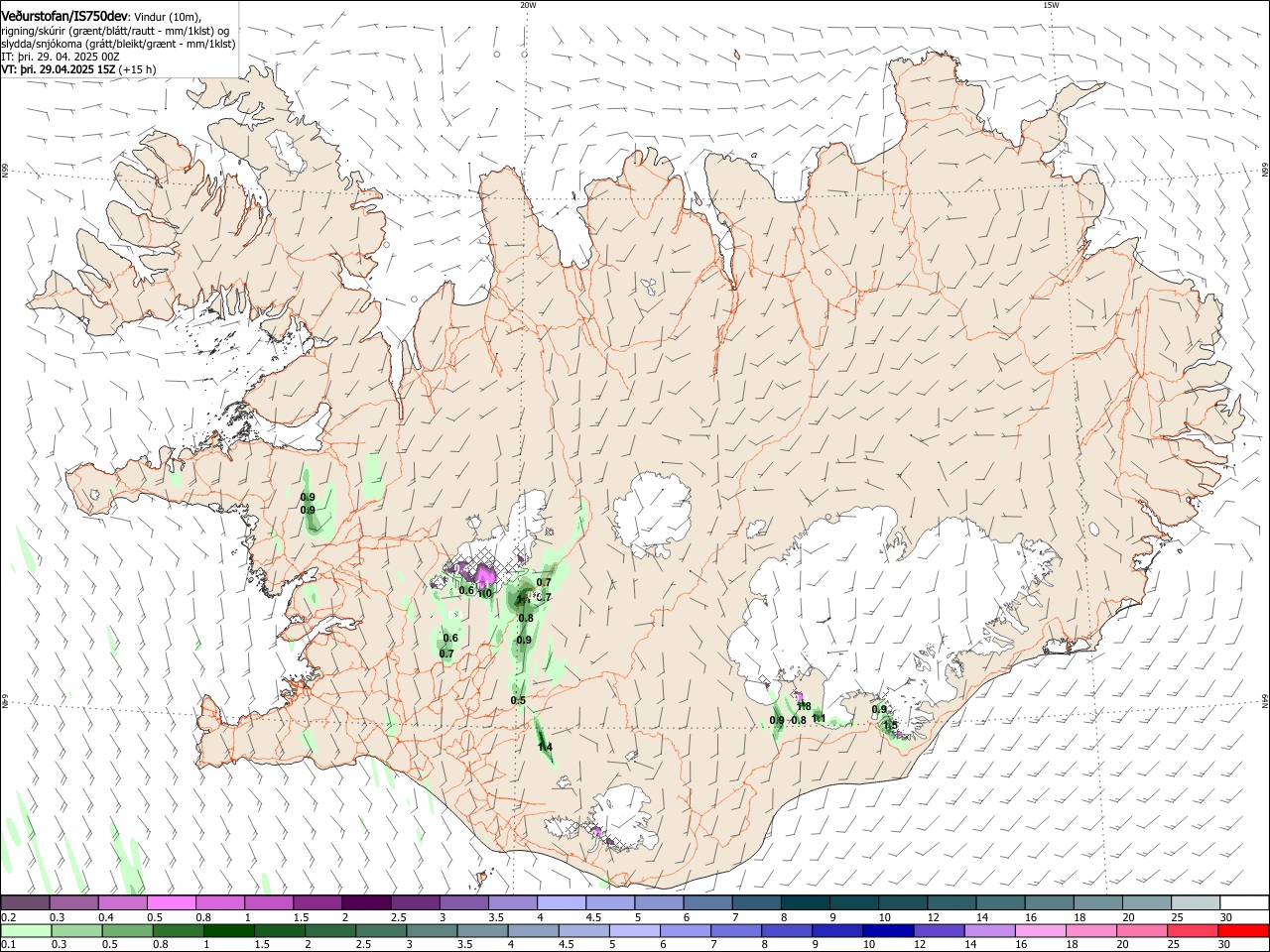Screen dimensions: 1270x952
Task: Pick the deep blue 10–12 rain legend swatch
Action: tap(887, 930)
